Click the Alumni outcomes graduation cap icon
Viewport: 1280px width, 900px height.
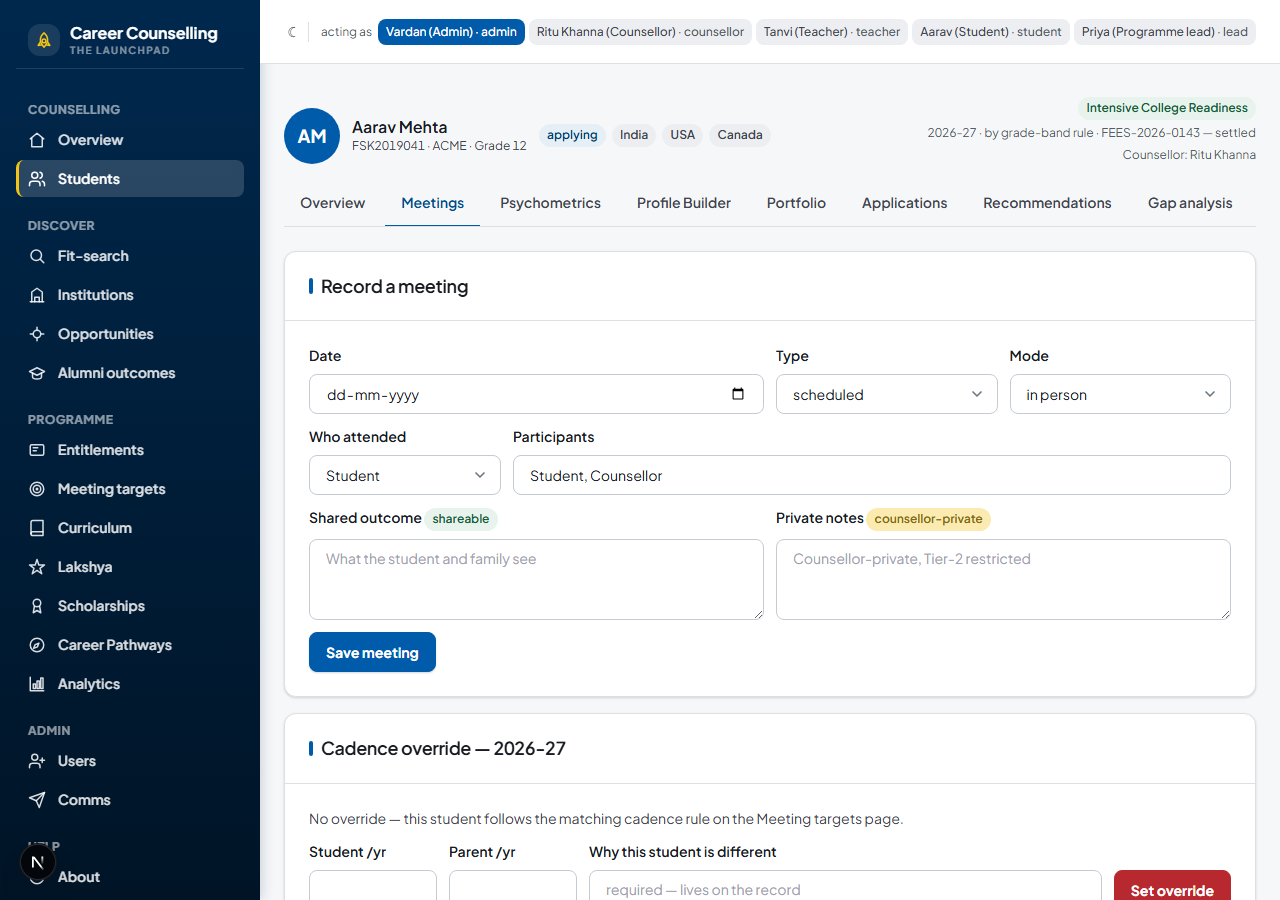(x=37, y=373)
